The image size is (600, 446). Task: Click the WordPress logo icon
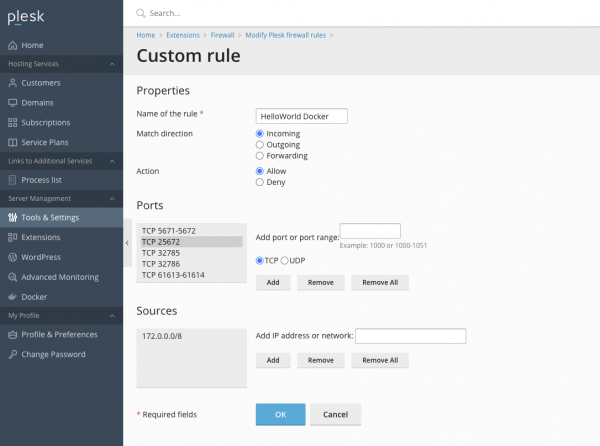click(12, 257)
